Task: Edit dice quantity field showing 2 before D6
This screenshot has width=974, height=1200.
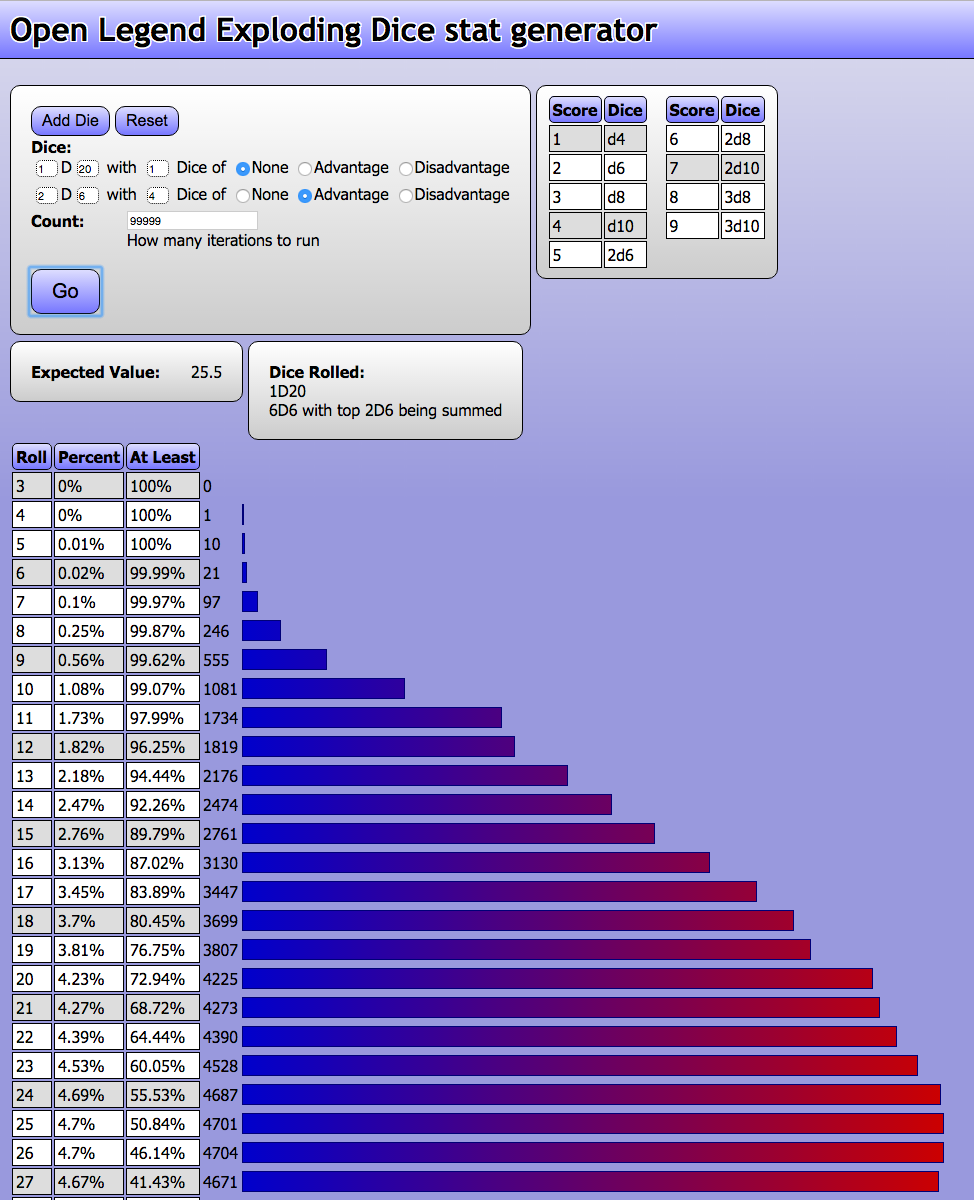Action: [x=46, y=195]
